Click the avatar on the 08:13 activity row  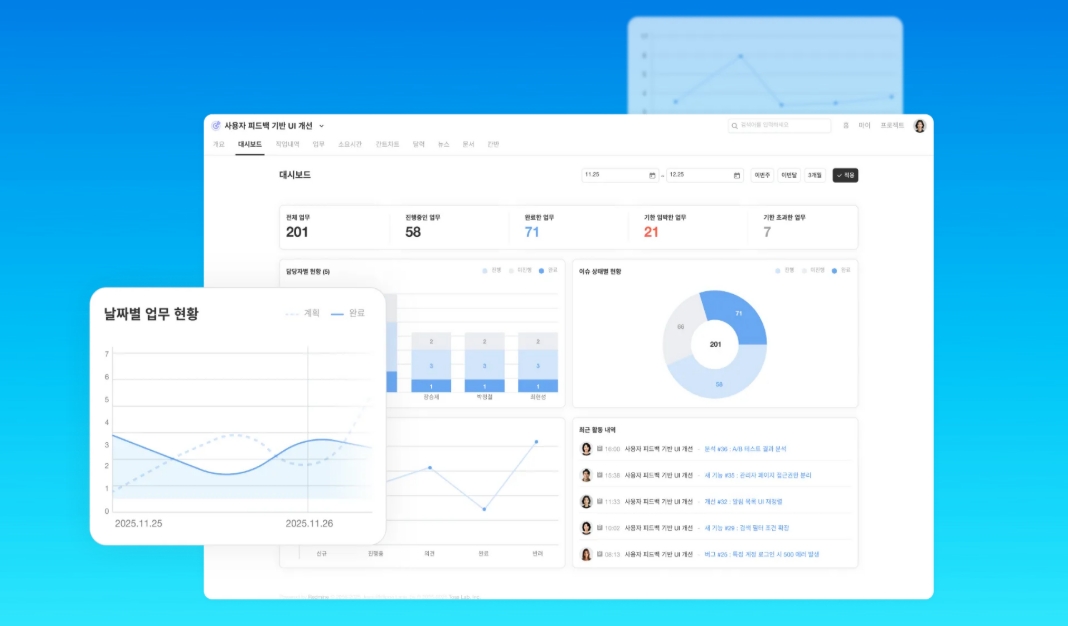(587, 554)
